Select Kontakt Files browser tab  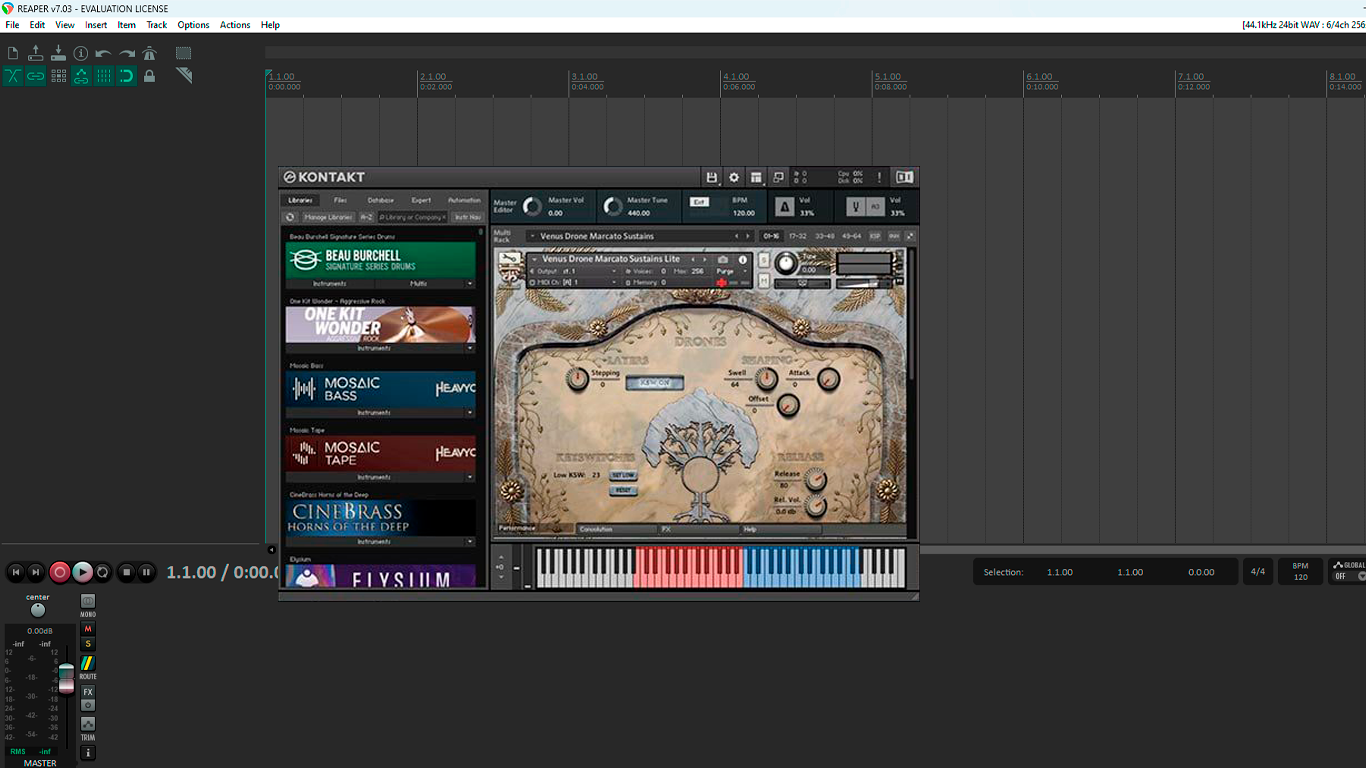point(341,200)
